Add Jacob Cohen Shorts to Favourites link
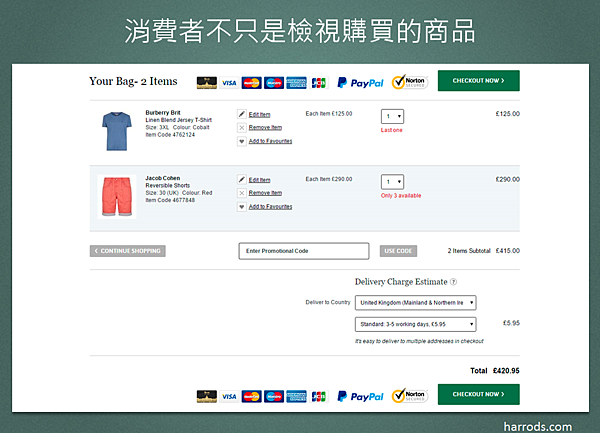 [271, 207]
